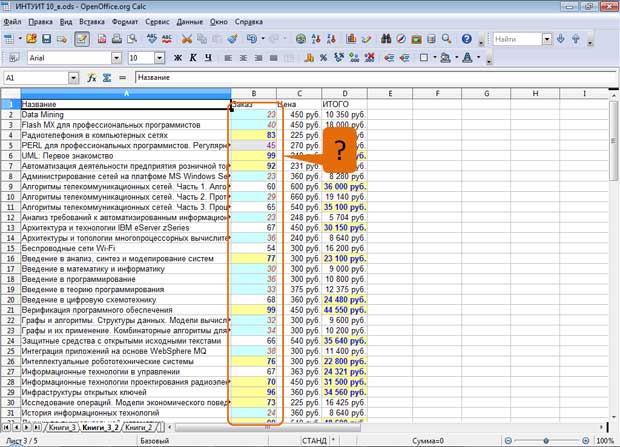This screenshot has height=447, width=620.
Task: Toggle Bold (Ж) formatting
Action: [178, 58]
